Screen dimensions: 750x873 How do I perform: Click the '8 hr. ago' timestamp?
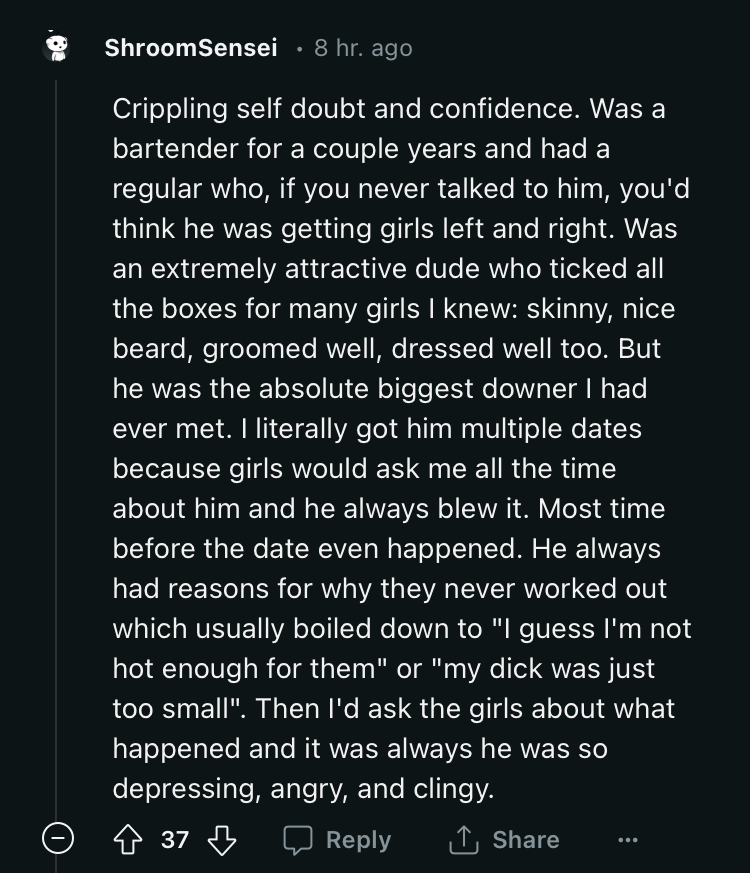tap(363, 48)
